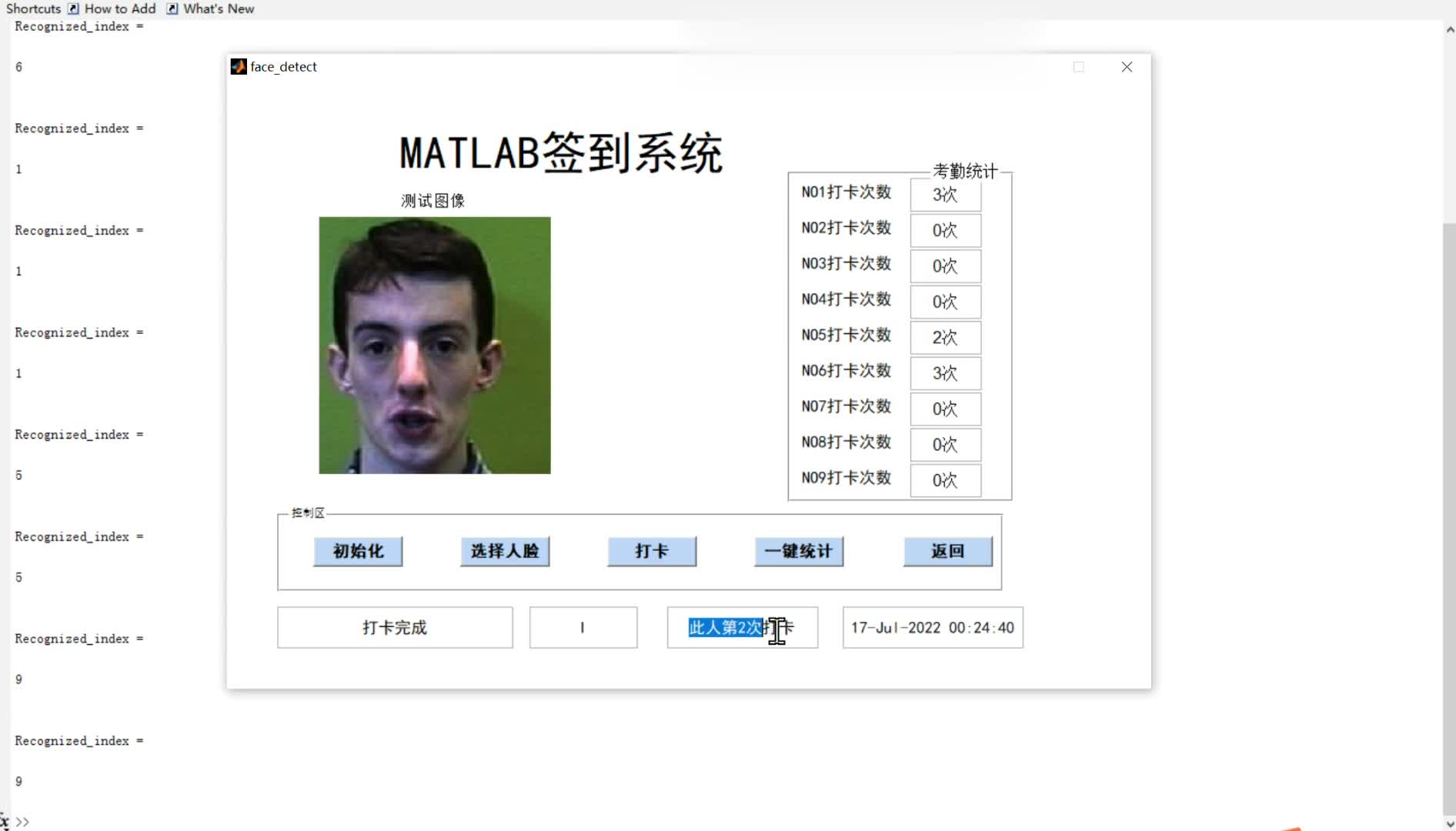Click the command window vertical scrollbar thumb
This screenshot has height=831, width=1456.
pyautogui.click(x=1450, y=518)
